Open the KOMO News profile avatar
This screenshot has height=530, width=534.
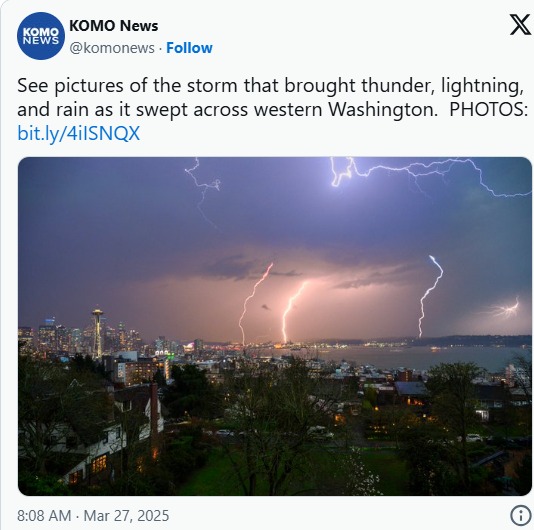[41, 36]
